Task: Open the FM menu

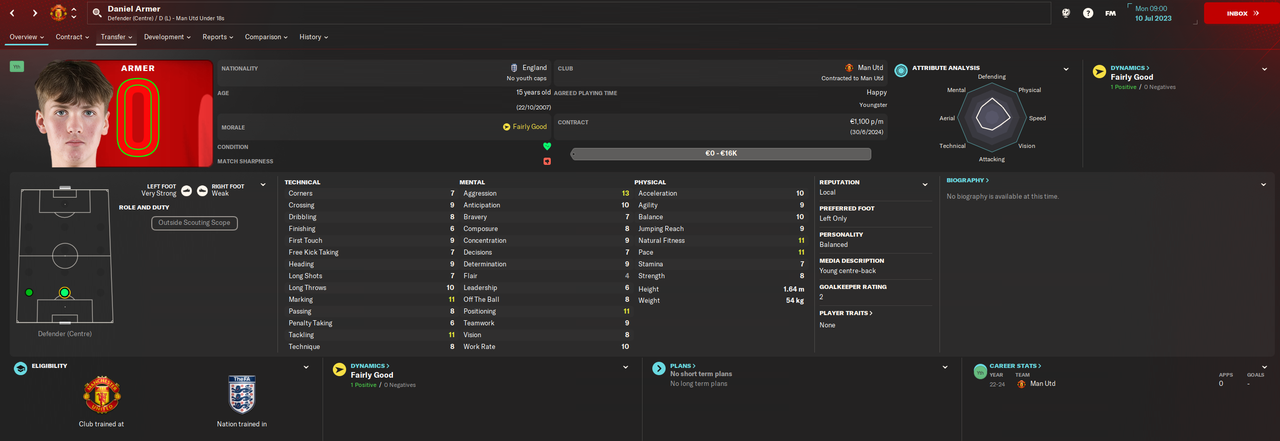Action: (x=1111, y=13)
